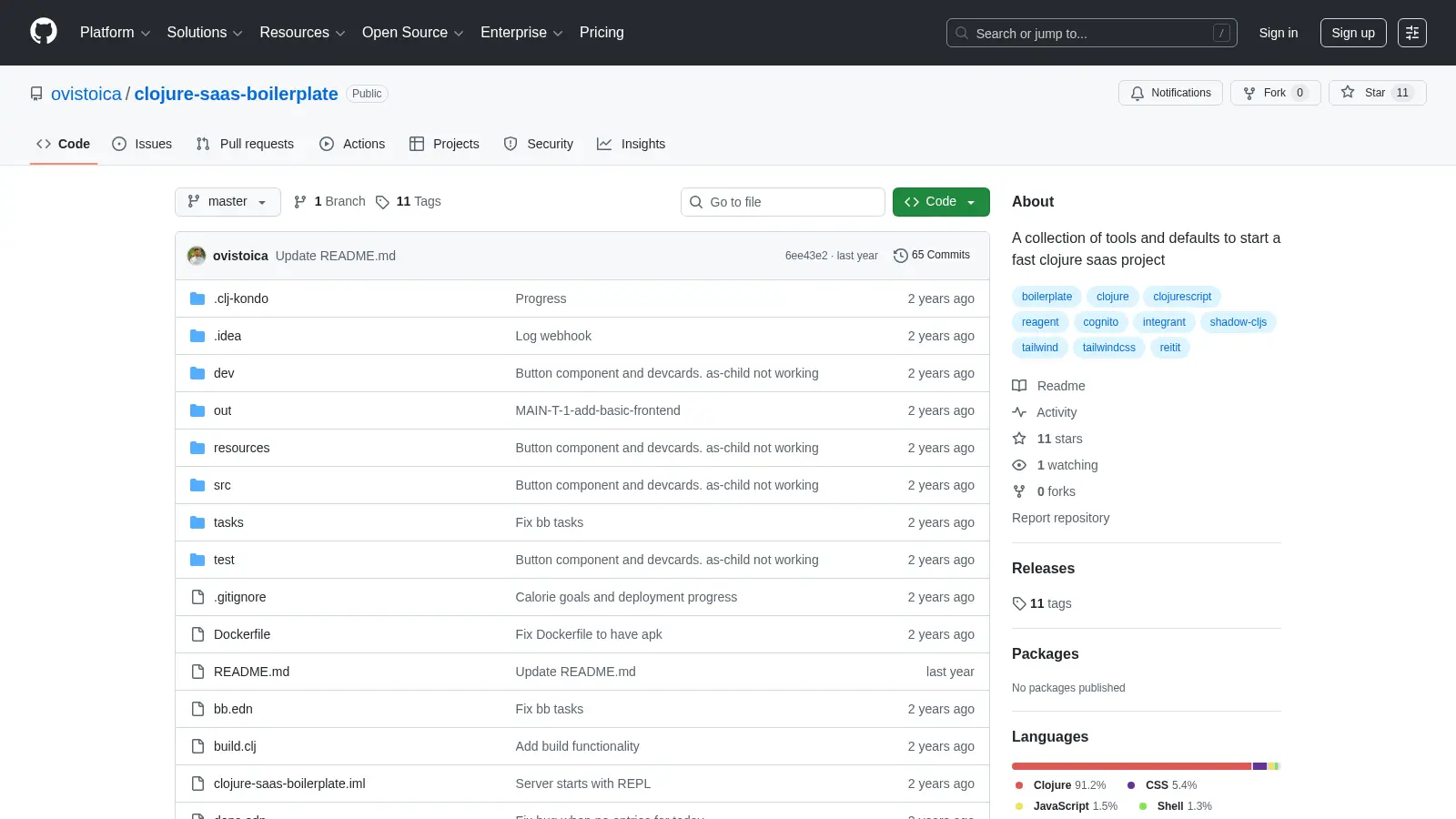Click the README.md file icon

click(197, 672)
